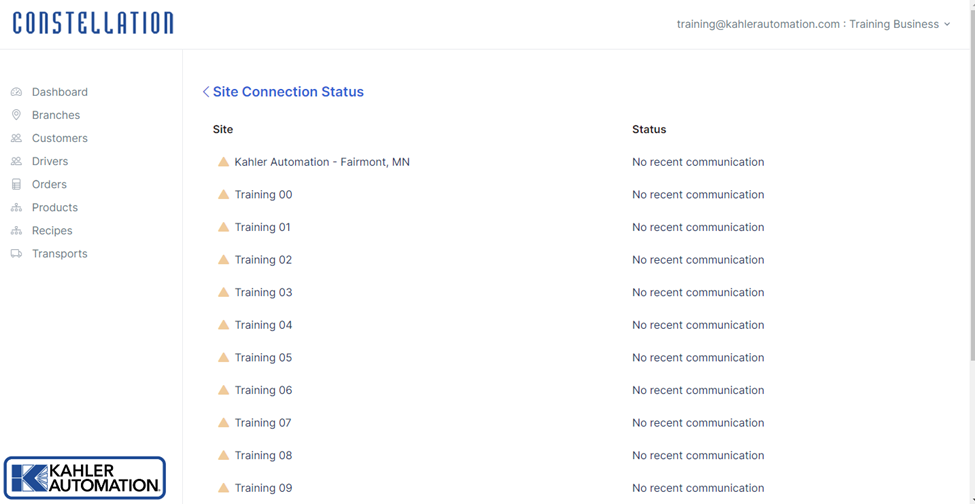975x504 pixels.
Task: Select Customers in the sidebar
Action: point(59,138)
